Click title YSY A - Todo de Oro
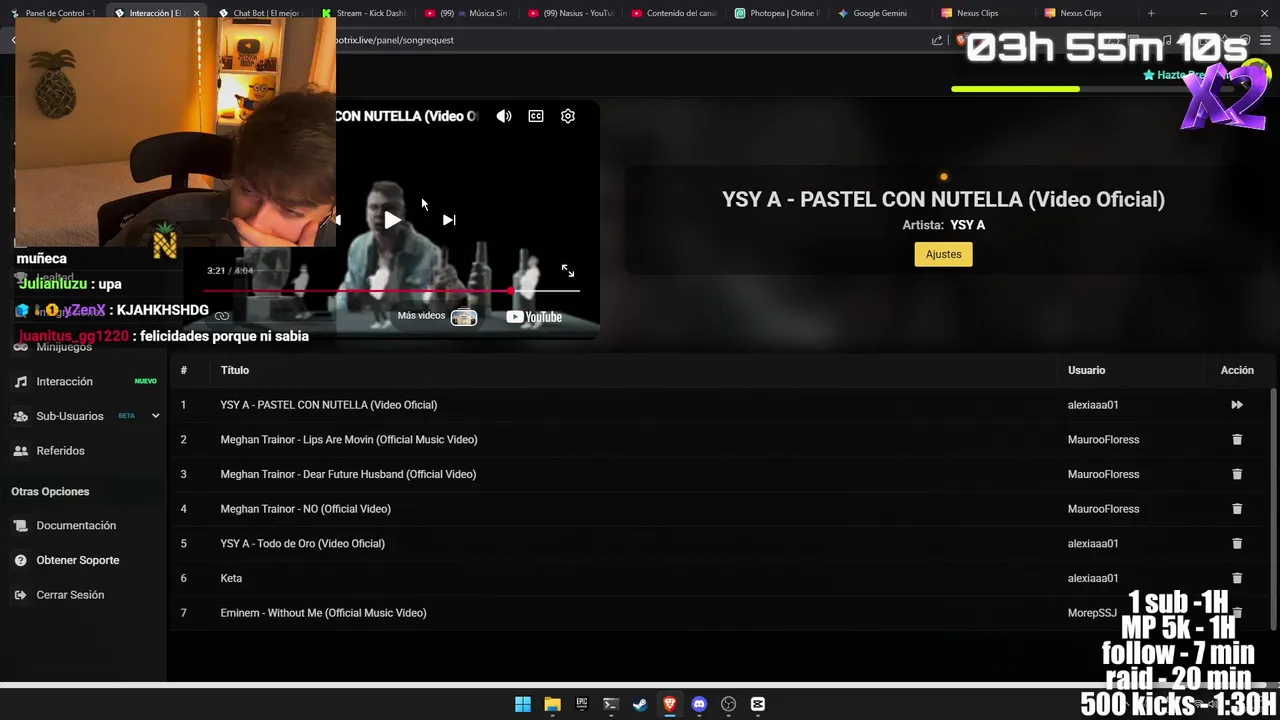The height and width of the screenshot is (720, 1280). [302, 544]
